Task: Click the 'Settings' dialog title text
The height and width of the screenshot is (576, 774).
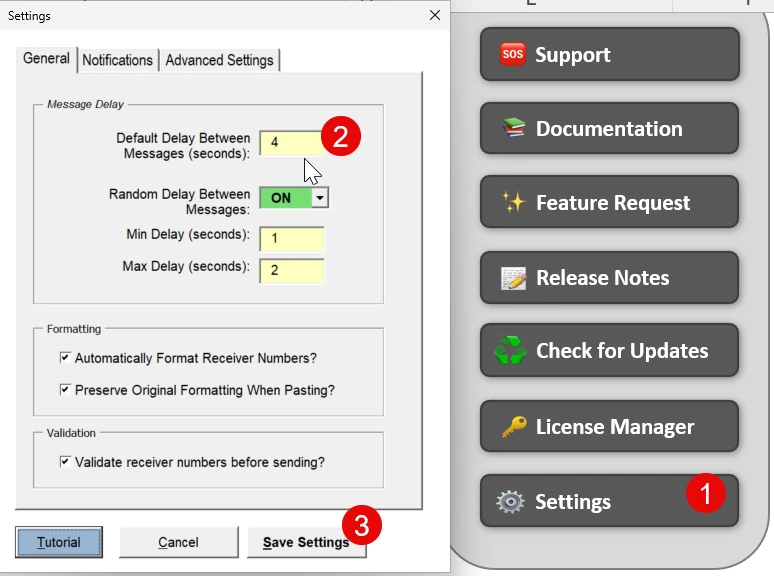Action: (29, 16)
